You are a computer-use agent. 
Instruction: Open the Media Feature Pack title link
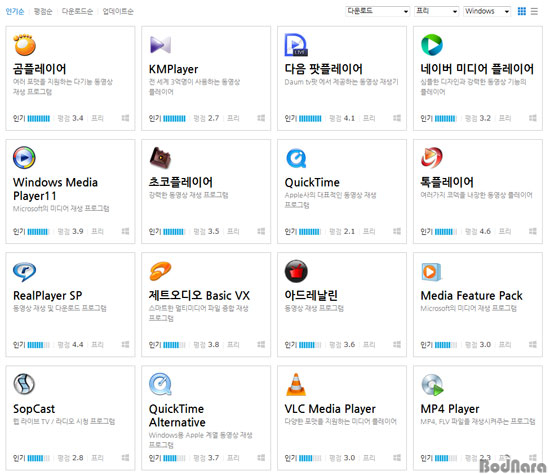(x=471, y=296)
